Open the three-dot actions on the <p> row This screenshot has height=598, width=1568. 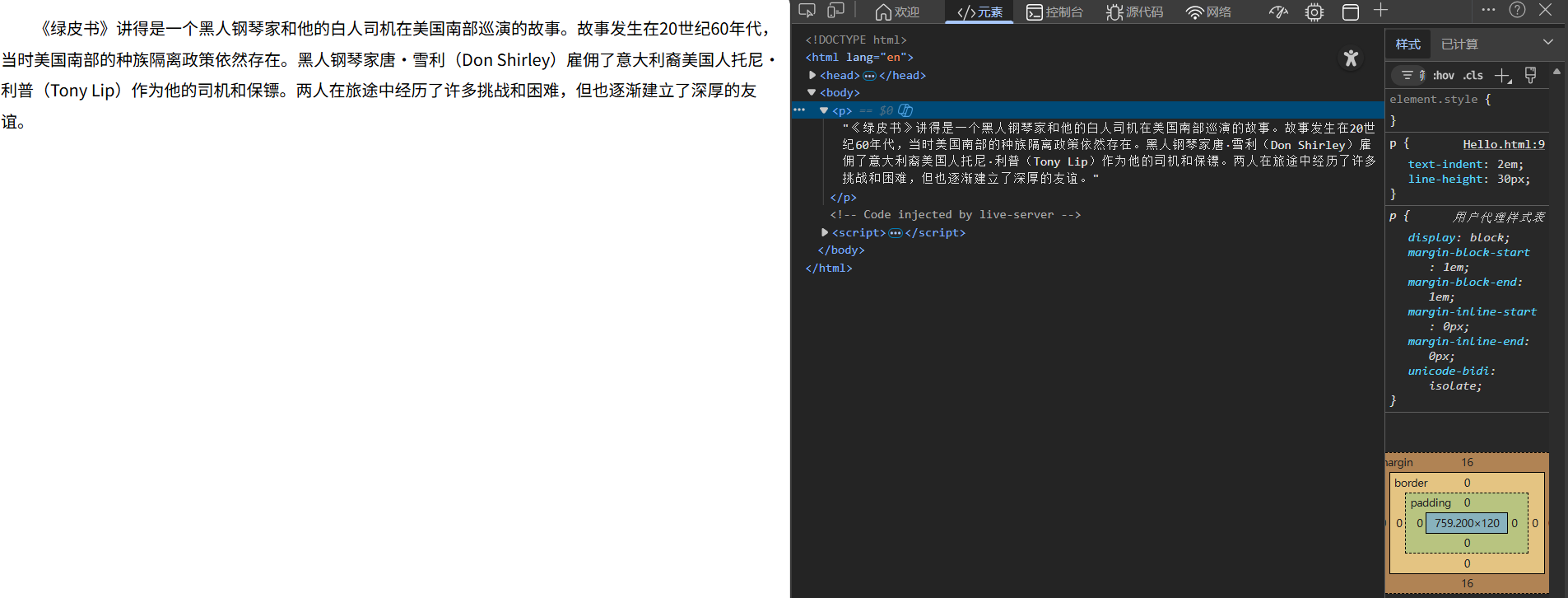pos(799,110)
